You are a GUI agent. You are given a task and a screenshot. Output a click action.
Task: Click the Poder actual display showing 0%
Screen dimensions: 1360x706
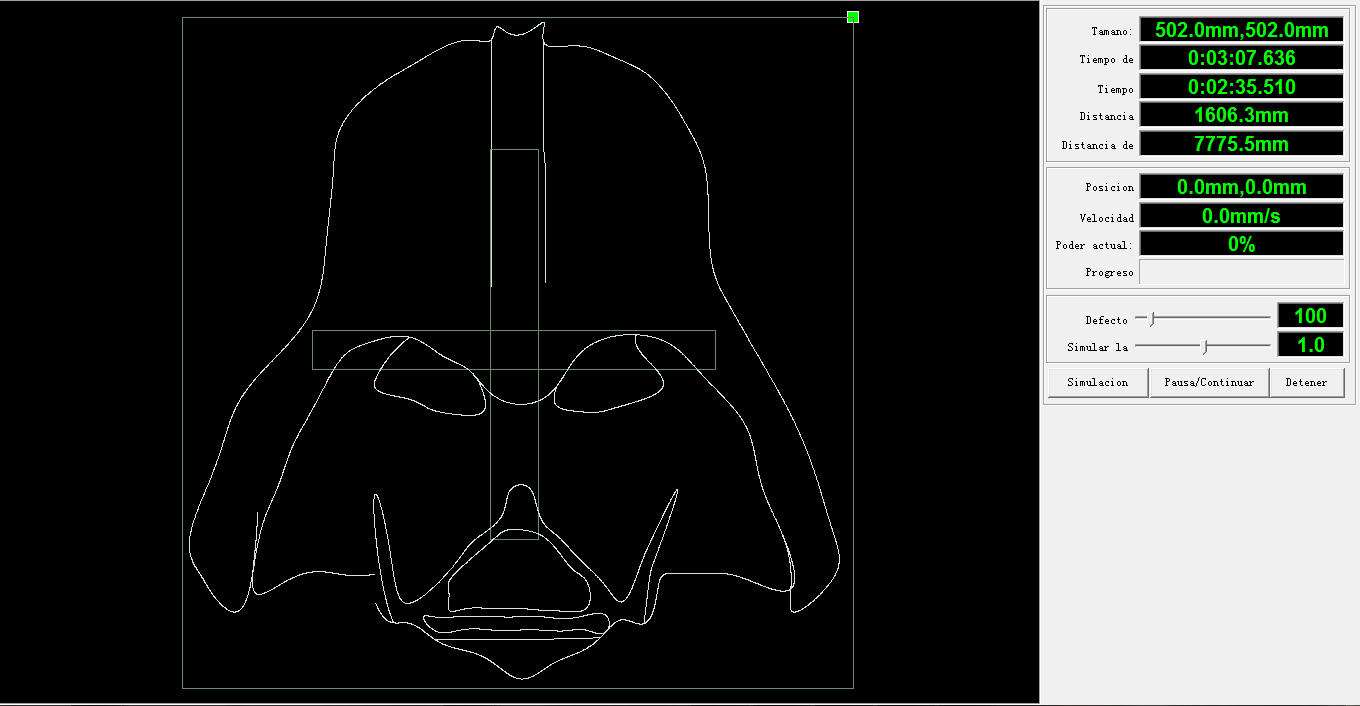[x=1241, y=243]
